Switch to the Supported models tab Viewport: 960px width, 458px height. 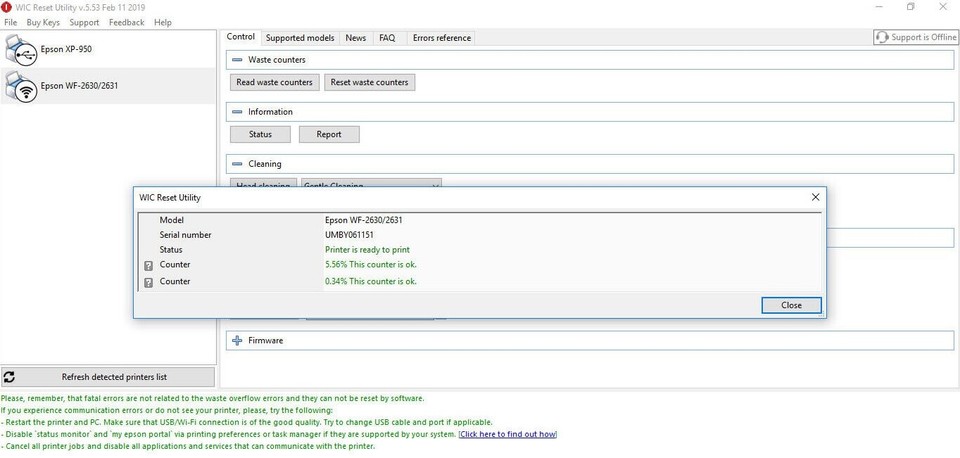300,38
